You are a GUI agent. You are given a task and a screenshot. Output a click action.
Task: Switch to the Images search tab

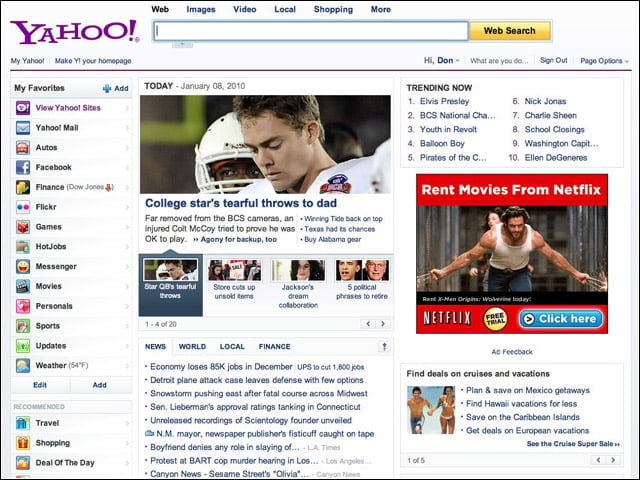201,9
